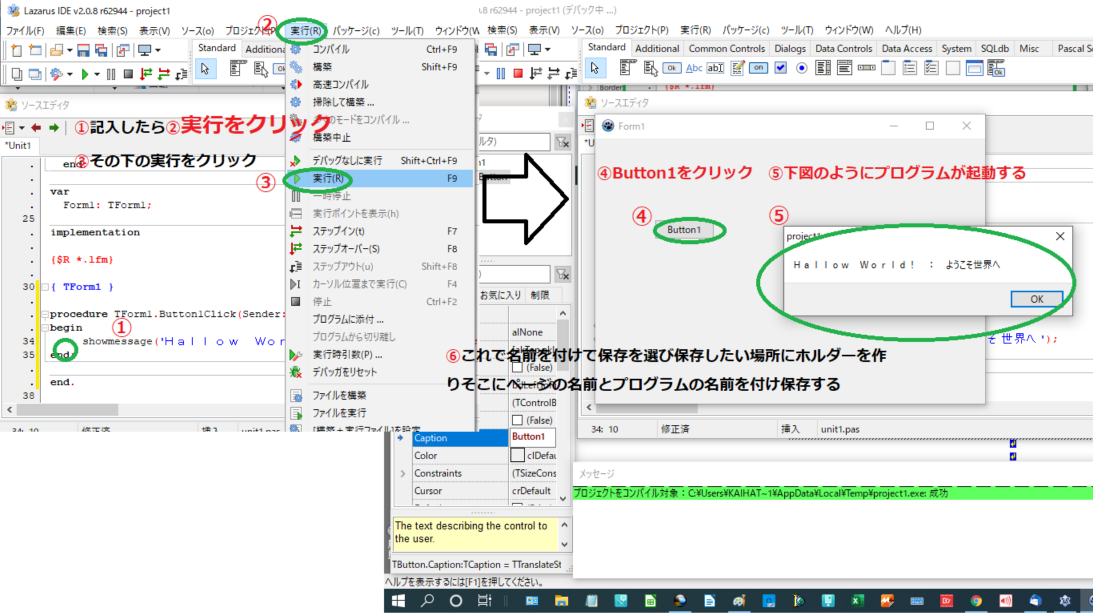This screenshot has height=615, width=1093.
Task: Click OK in the Hallow World message dialog
Action: pos(1037,298)
